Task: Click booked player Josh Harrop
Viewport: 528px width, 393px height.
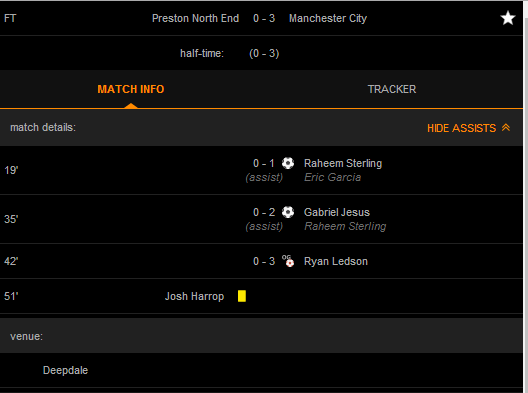Action: pyautogui.click(x=194, y=296)
